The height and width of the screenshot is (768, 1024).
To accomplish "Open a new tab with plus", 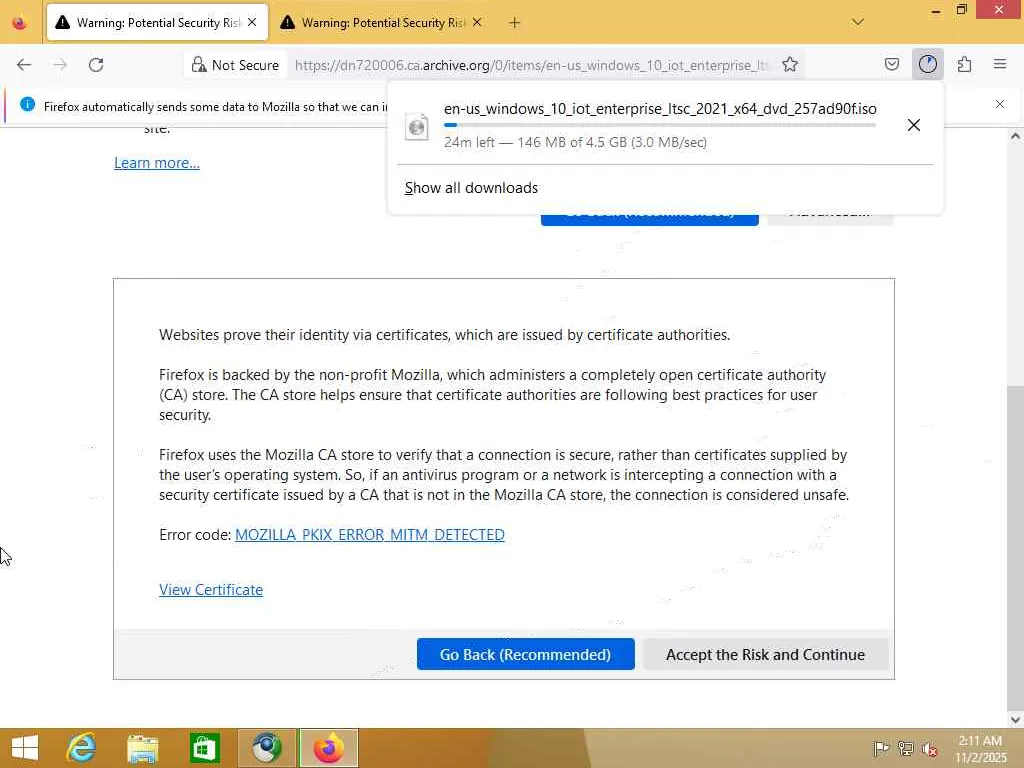I will pyautogui.click(x=515, y=23).
